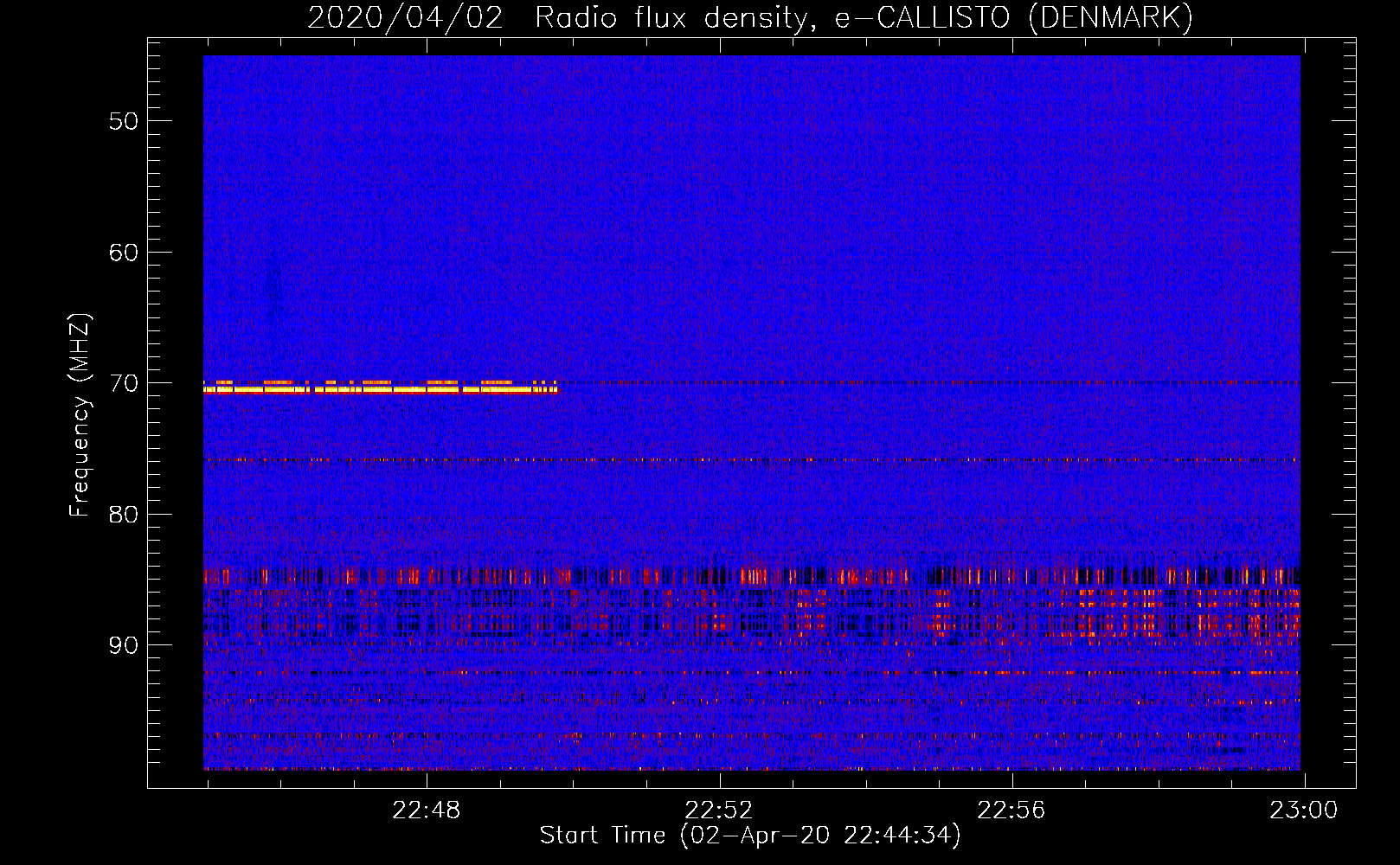Click the 'Start Time (02-Apr-20 22:44:34)' label
The image size is (1400, 865).
pos(750,836)
